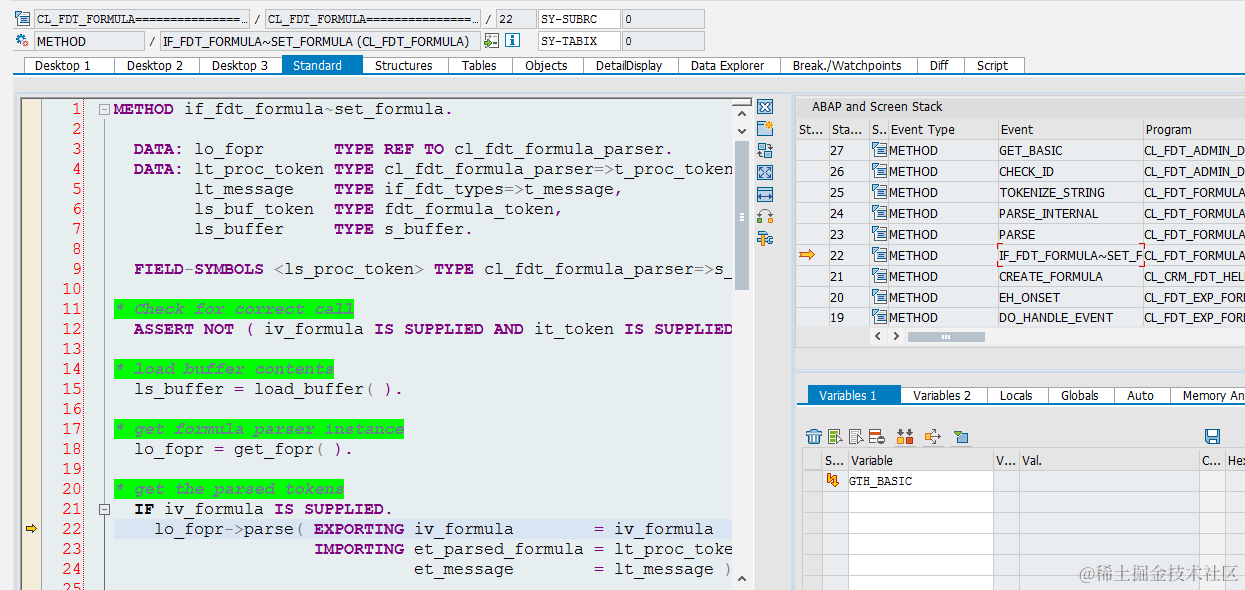
Task: Open the Auto variables tab
Action: click(1141, 395)
